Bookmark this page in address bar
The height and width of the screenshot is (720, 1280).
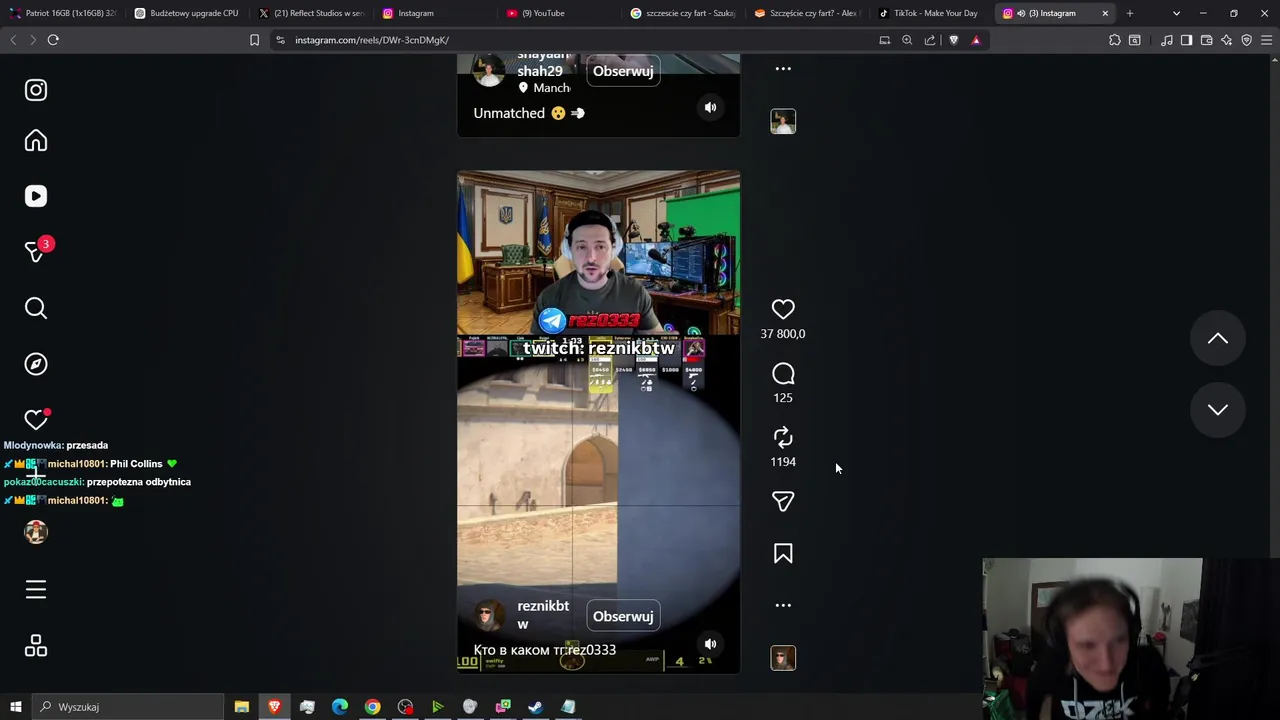[x=254, y=40]
